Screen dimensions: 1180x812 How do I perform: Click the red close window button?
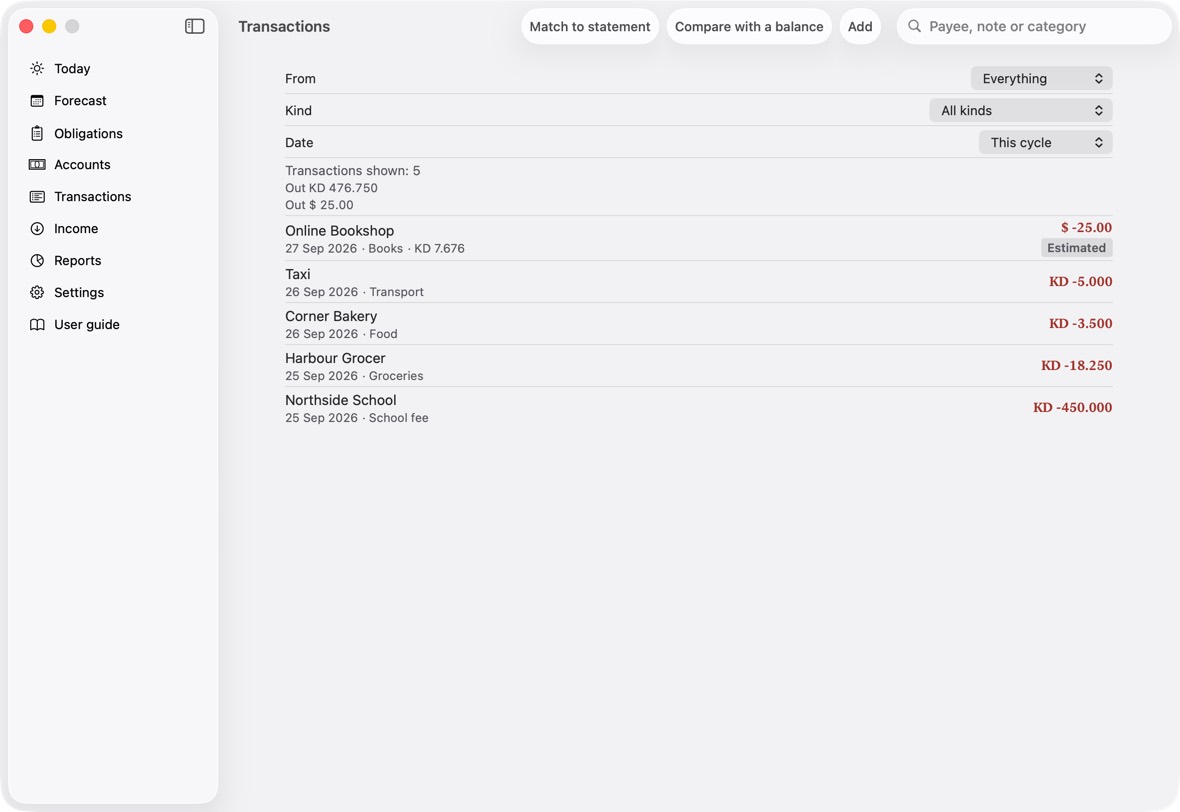pos(26,26)
